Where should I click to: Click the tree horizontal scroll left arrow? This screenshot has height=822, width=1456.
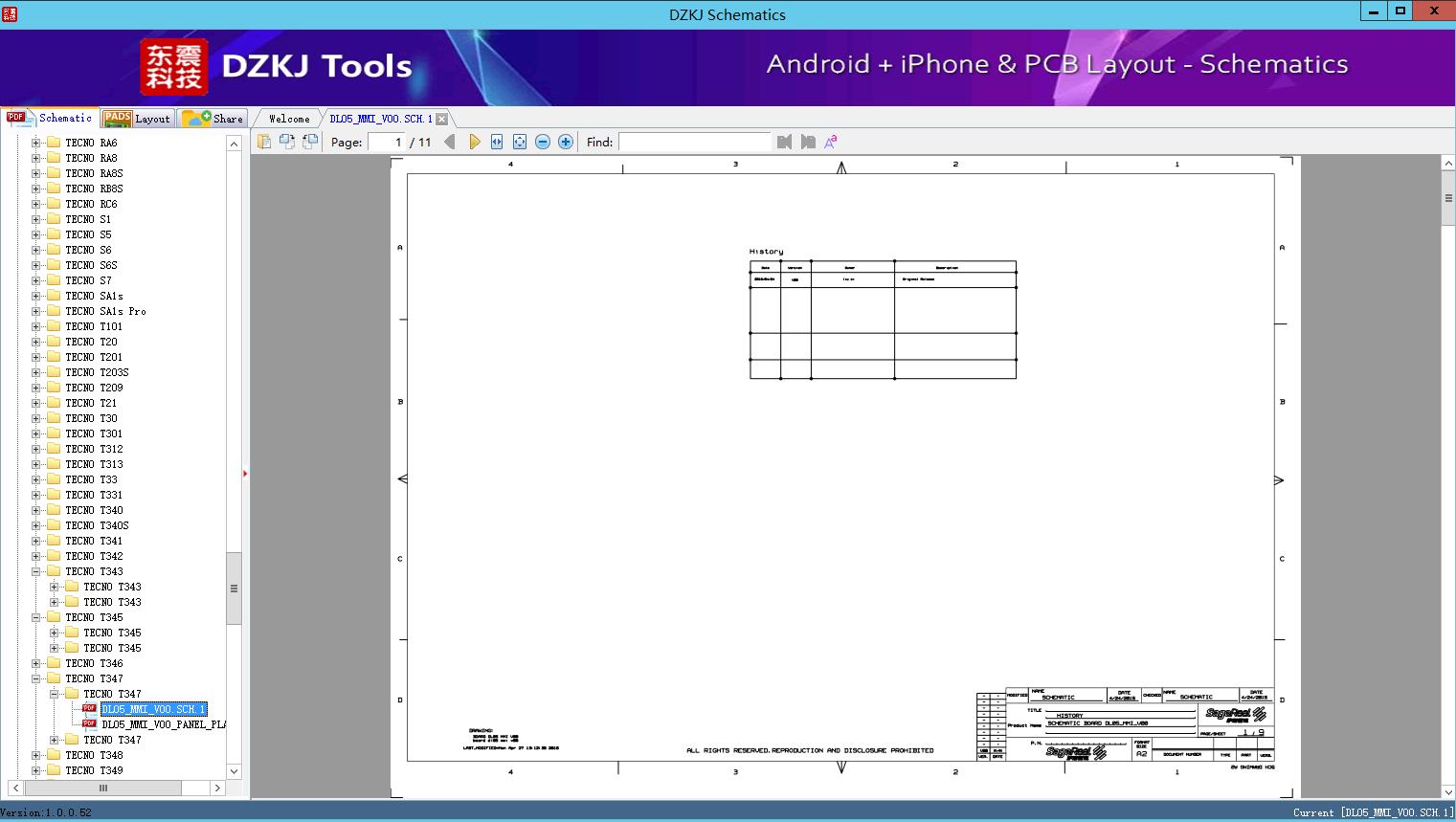tap(13, 788)
